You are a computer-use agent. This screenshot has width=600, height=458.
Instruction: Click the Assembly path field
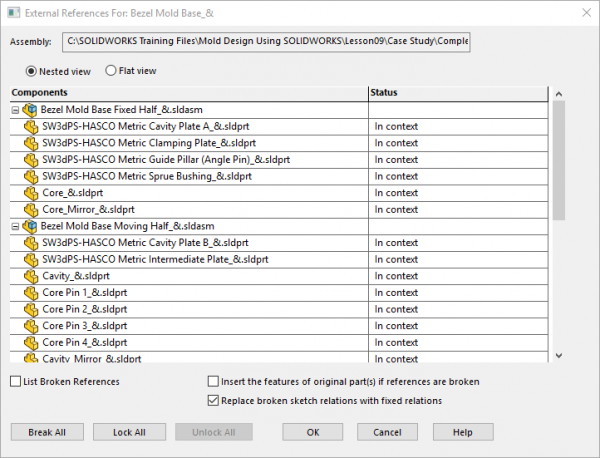[x=266, y=42]
